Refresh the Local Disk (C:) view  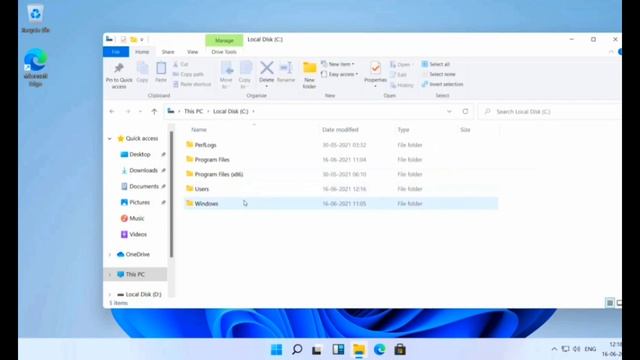pos(465,111)
